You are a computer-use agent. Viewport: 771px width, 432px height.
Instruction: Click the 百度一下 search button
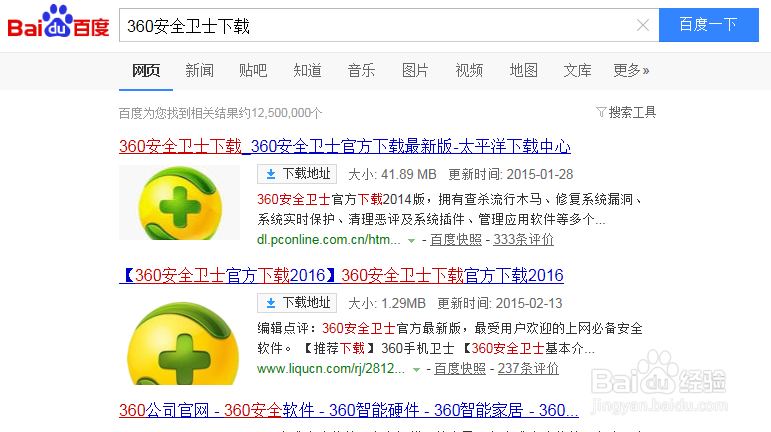pos(709,25)
